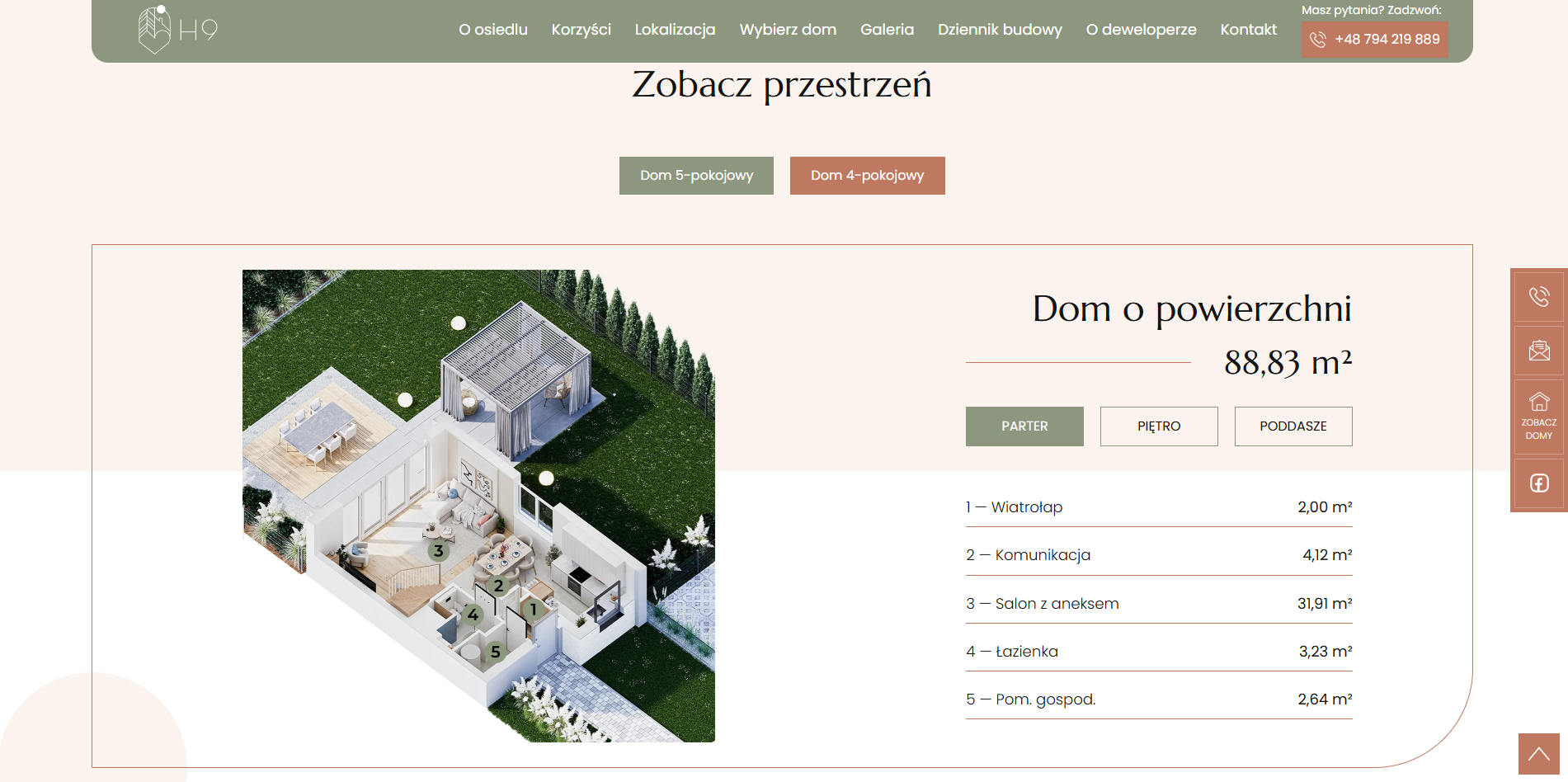Select room marker 4 on the floor plan
This screenshot has width=1568, height=782.
tap(473, 615)
